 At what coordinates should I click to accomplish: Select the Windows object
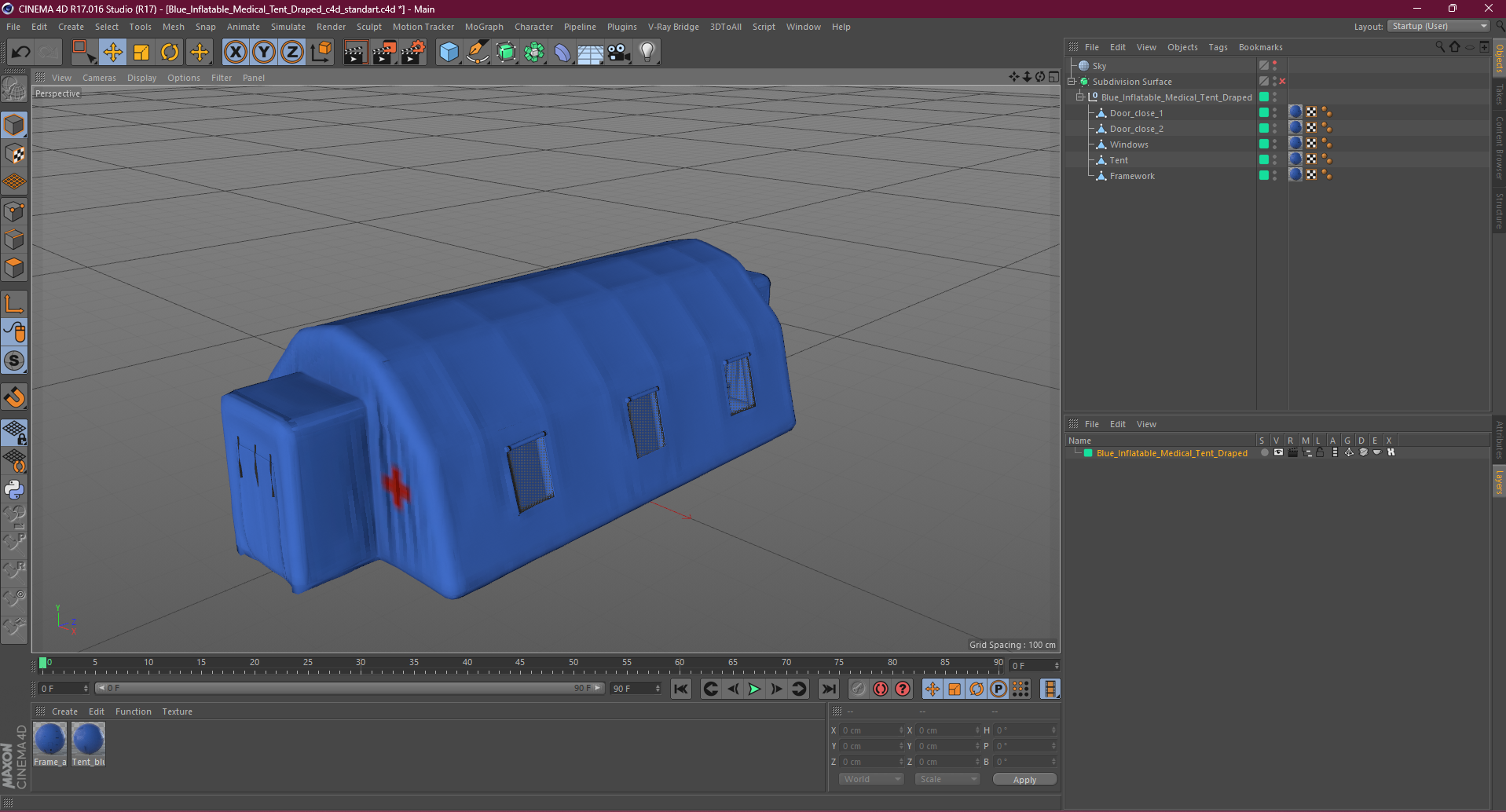(1129, 144)
